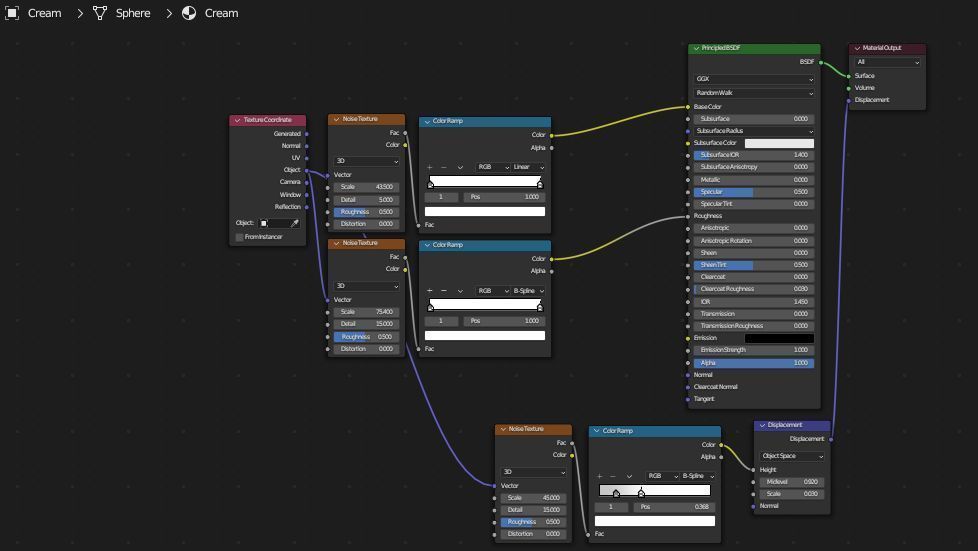Click the Pos 0.368 field
Image resolution: width=978 pixels, height=551 pixels.
click(674, 507)
